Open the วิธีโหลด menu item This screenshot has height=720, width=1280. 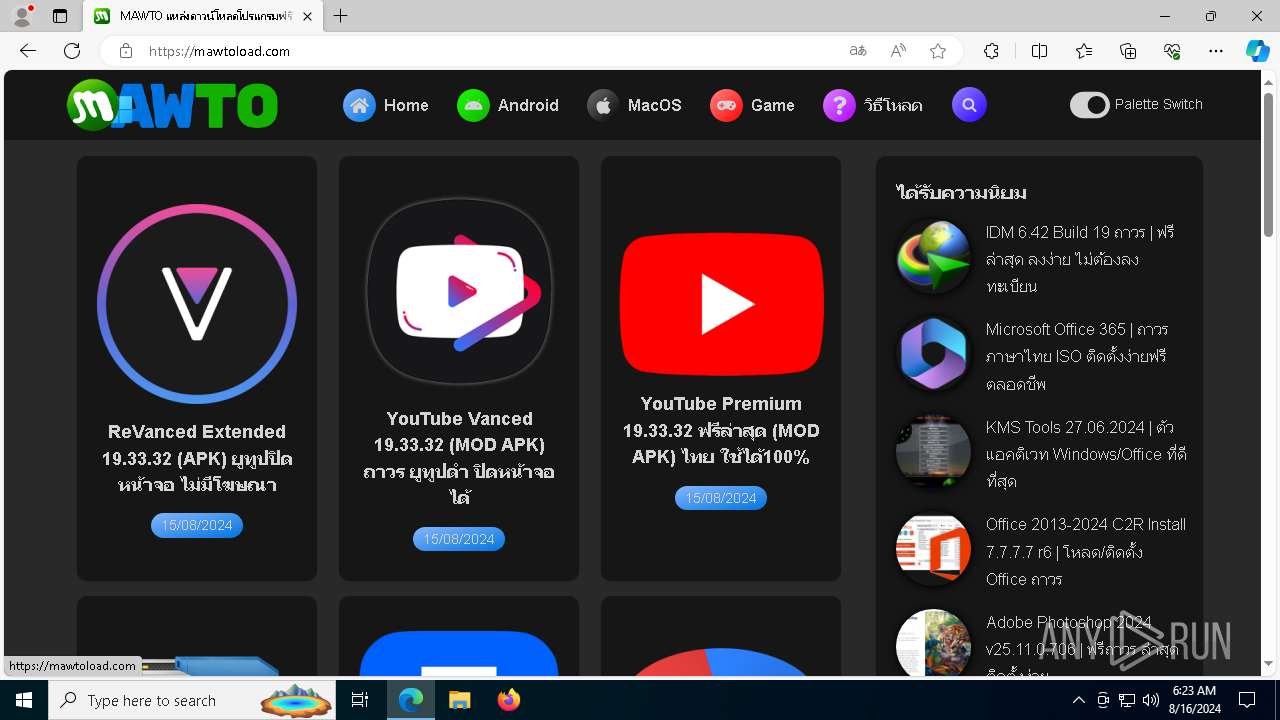click(x=893, y=105)
